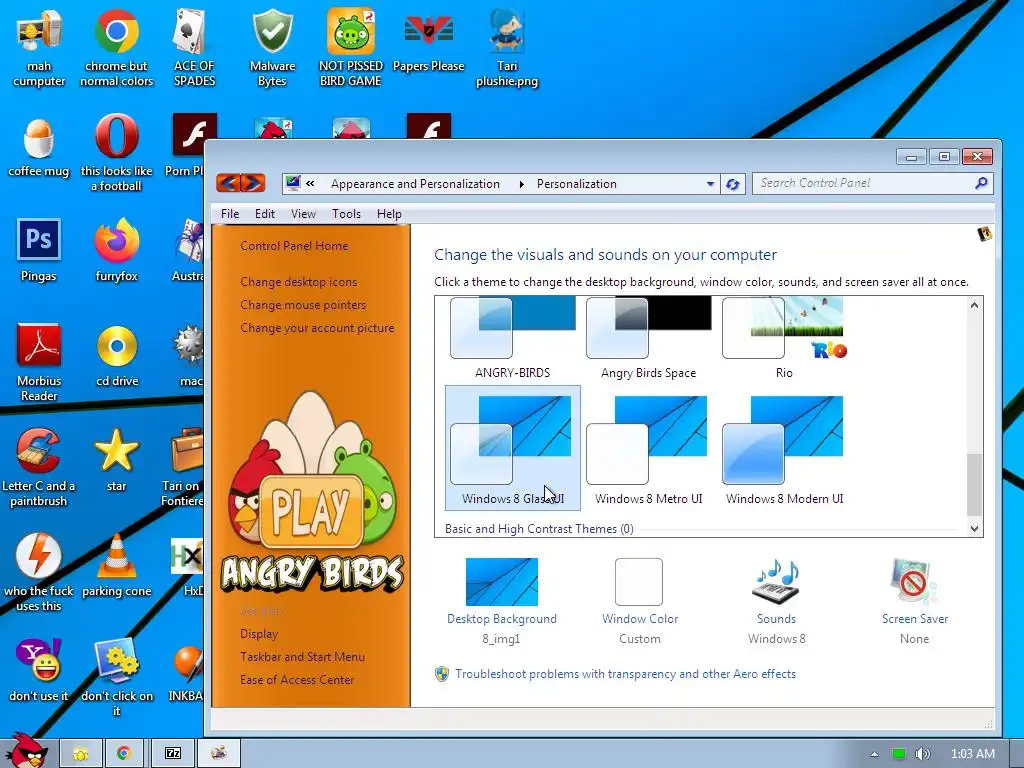1024x768 pixels.
Task: Go to Control Panel Home
Action: click(294, 246)
